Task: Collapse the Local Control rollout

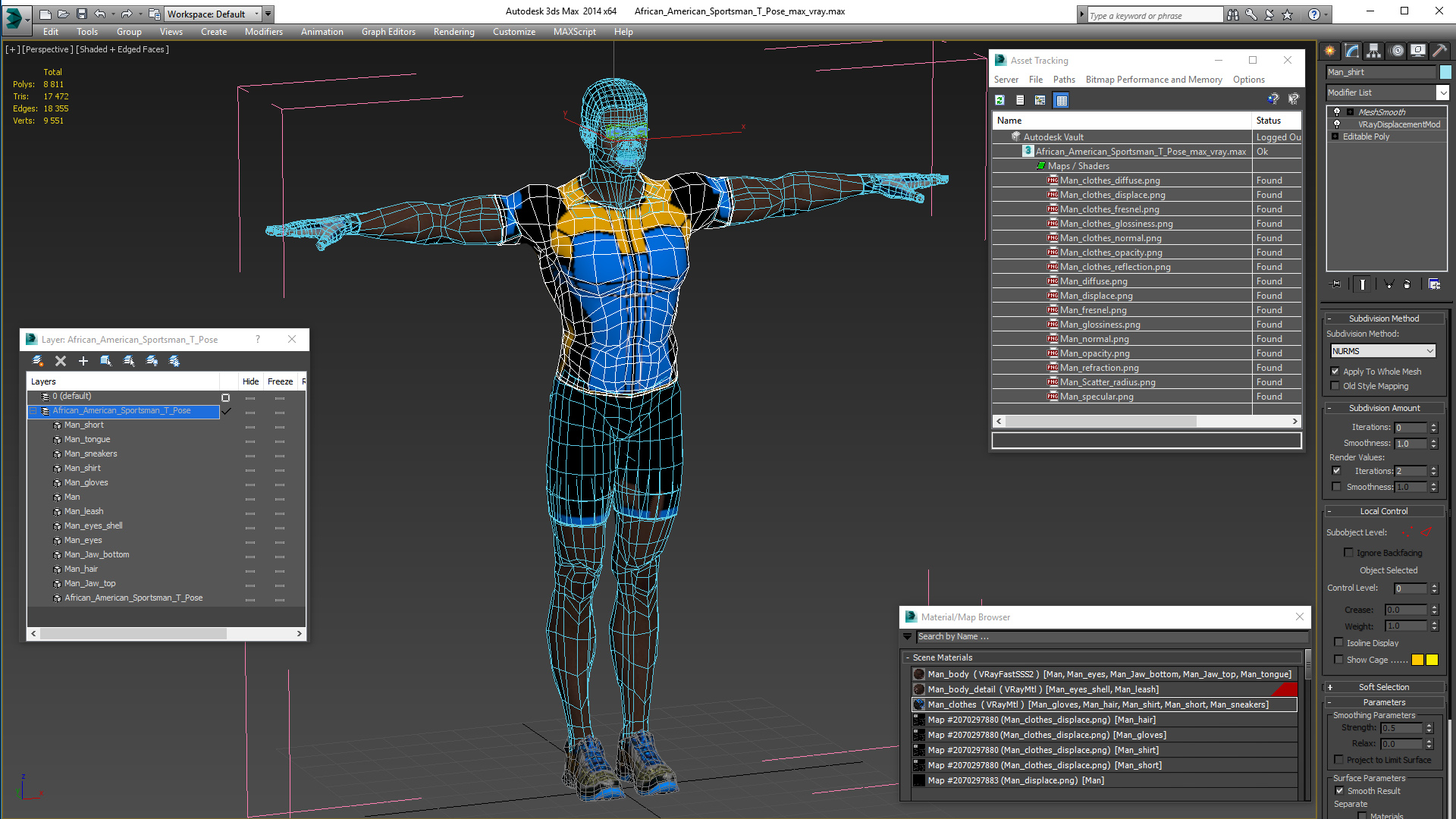Action: point(1384,511)
